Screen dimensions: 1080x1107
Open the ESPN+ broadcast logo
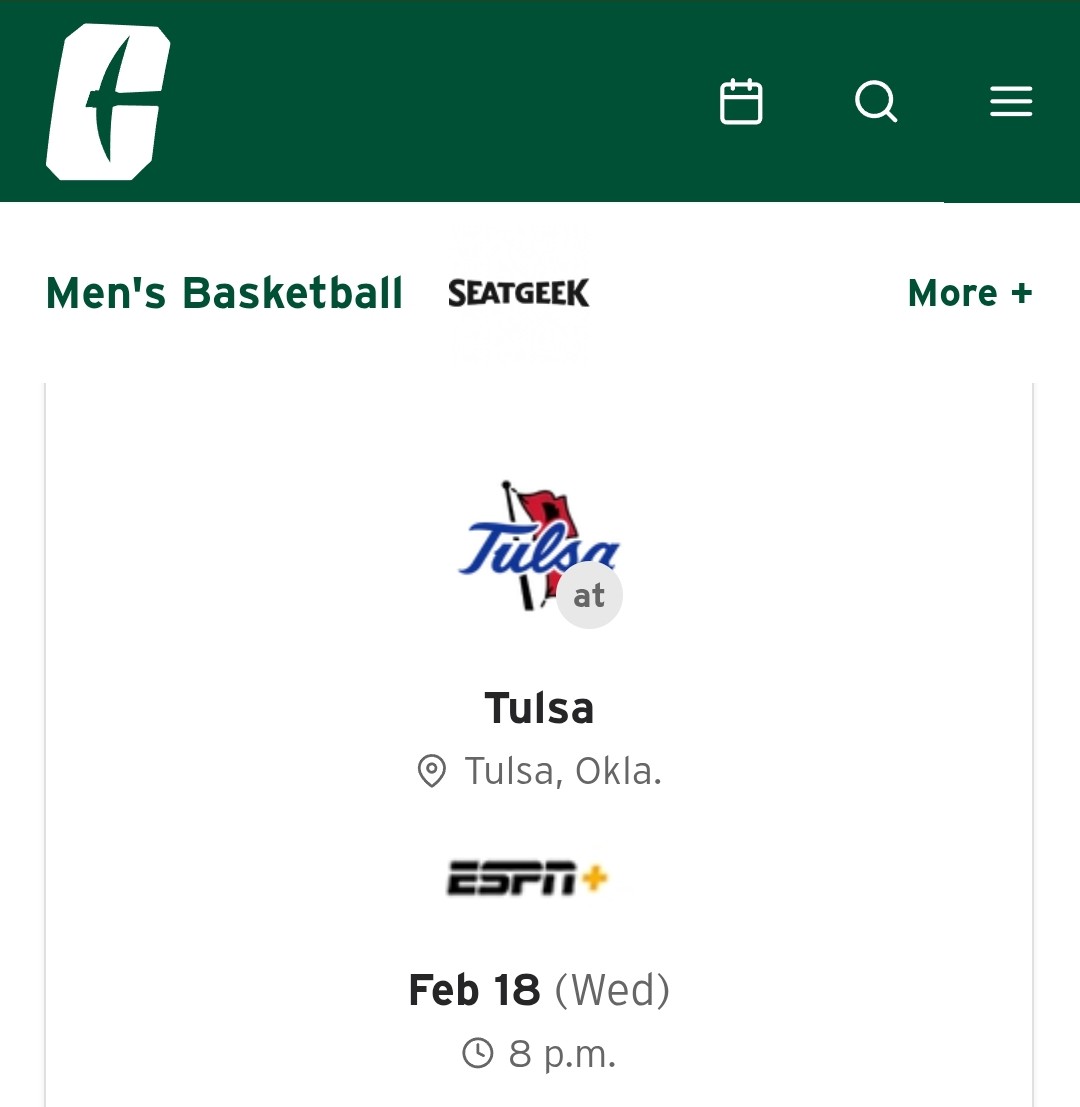pyautogui.click(x=527, y=879)
